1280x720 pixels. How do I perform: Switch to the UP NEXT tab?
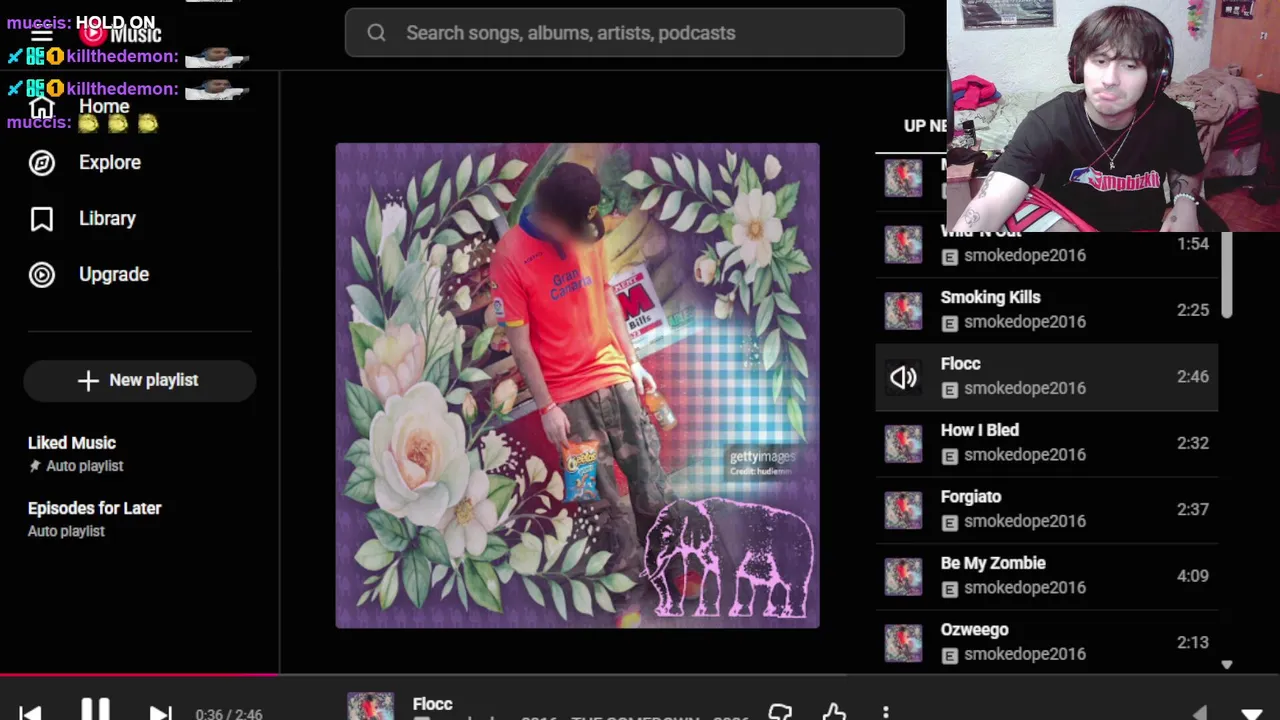click(925, 126)
